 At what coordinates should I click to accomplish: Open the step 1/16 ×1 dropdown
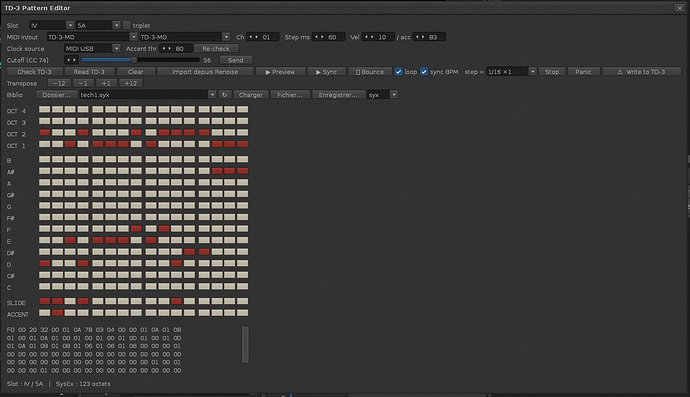tap(511, 72)
